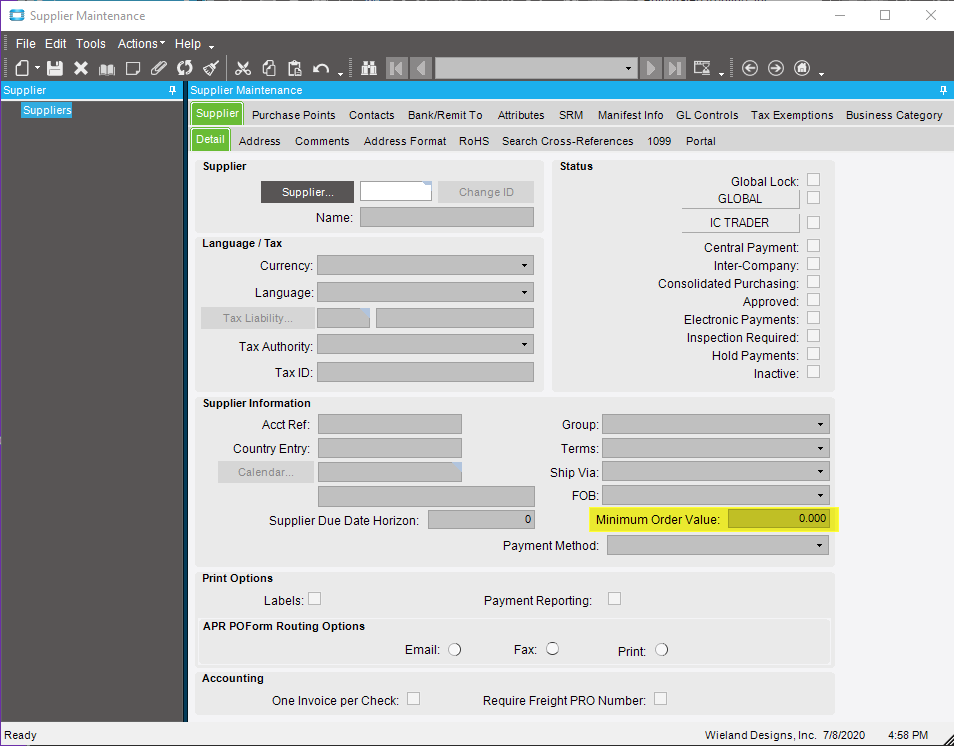The image size is (954, 746).
Task: Switch to the Purchase Points tab
Action: click(x=293, y=115)
